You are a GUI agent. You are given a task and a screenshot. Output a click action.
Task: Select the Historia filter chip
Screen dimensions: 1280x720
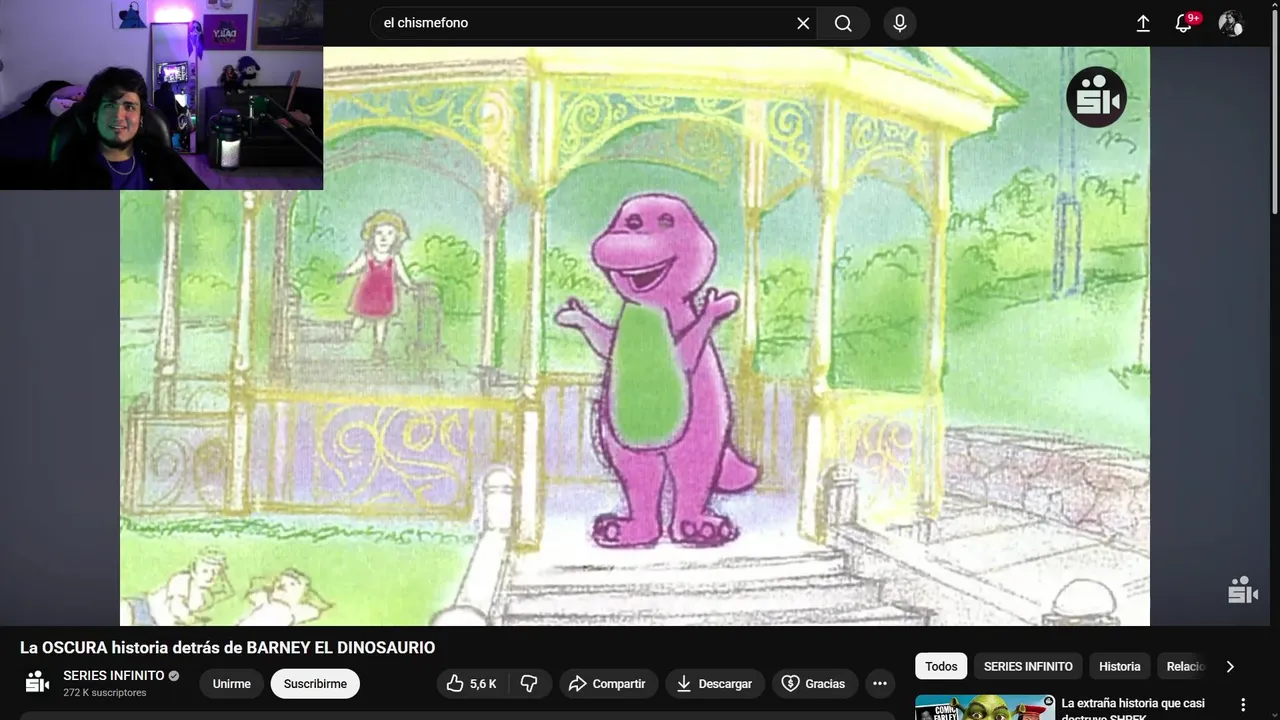coord(1120,666)
